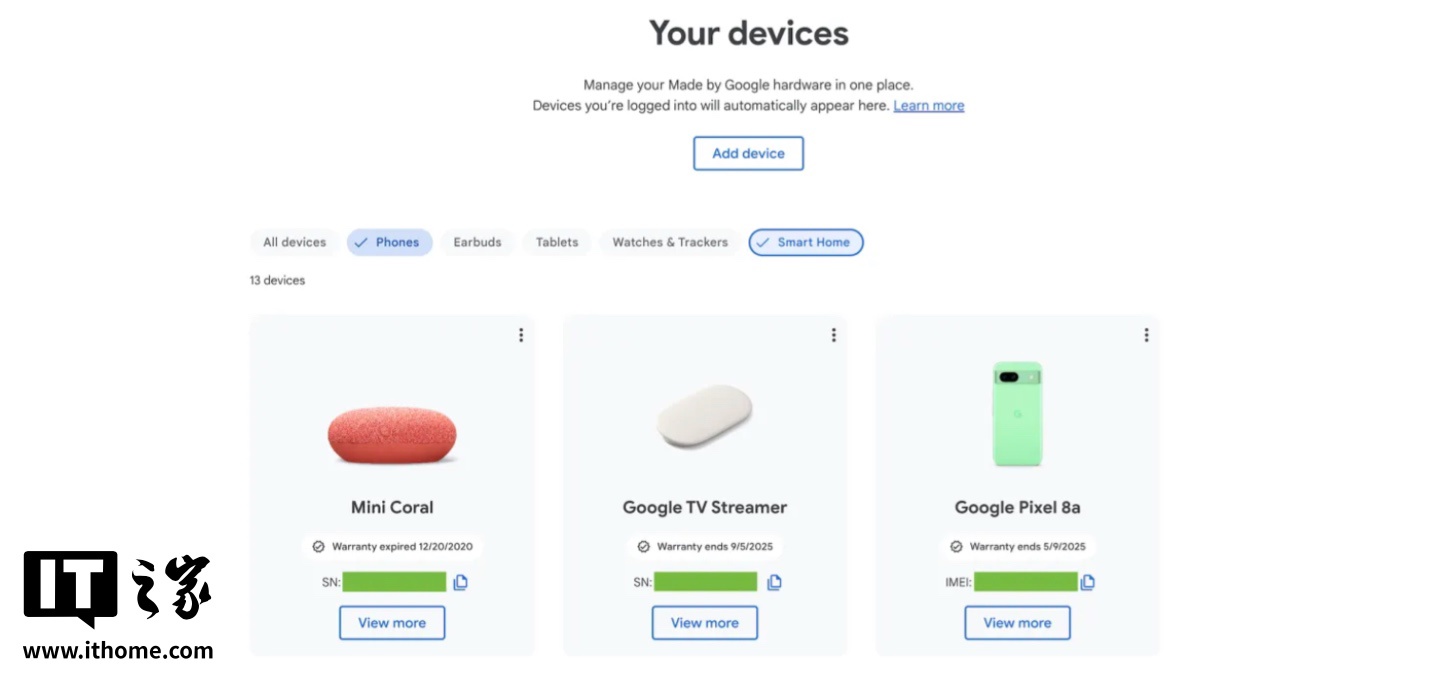Copy the Google TV Streamer serial number

pyautogui.click(x=774, y=582)
